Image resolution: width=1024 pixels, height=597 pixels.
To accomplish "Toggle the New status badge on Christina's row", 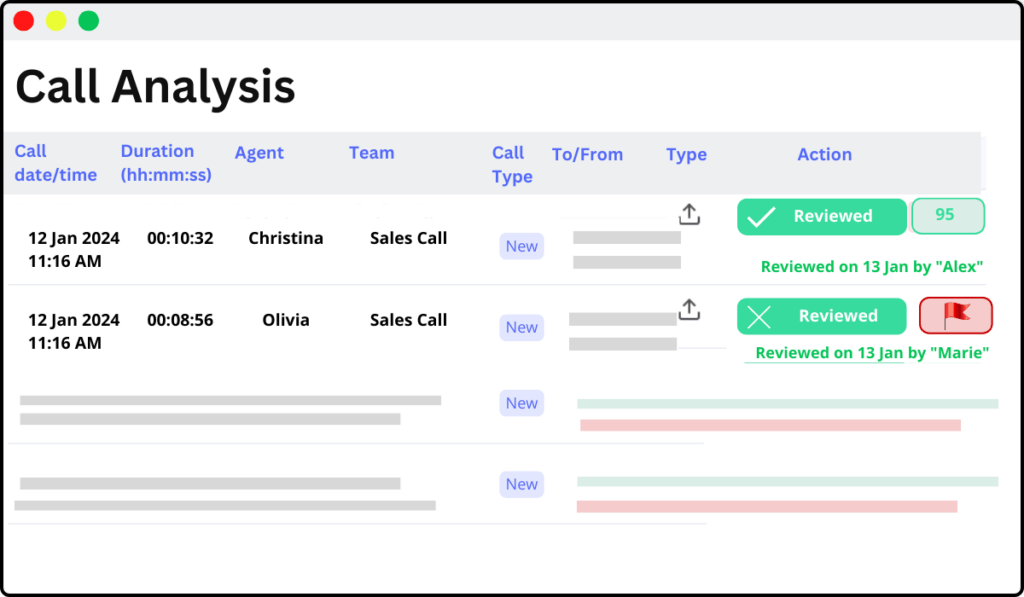I will click(521, 246).
